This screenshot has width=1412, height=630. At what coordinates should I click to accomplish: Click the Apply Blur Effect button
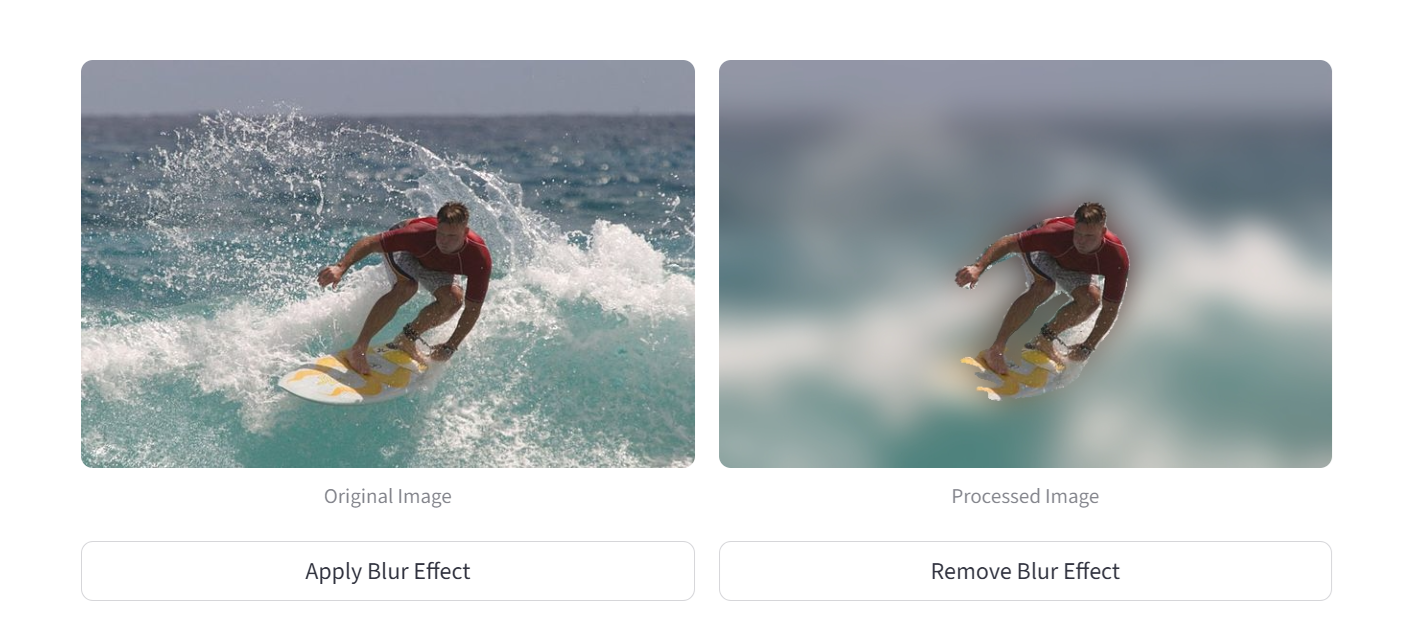pos(387,571)
